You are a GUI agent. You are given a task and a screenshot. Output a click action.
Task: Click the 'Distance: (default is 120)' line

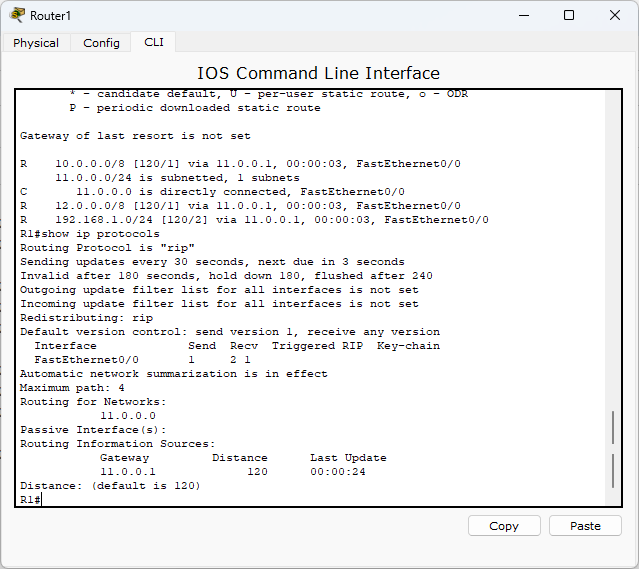click(110, 486)
